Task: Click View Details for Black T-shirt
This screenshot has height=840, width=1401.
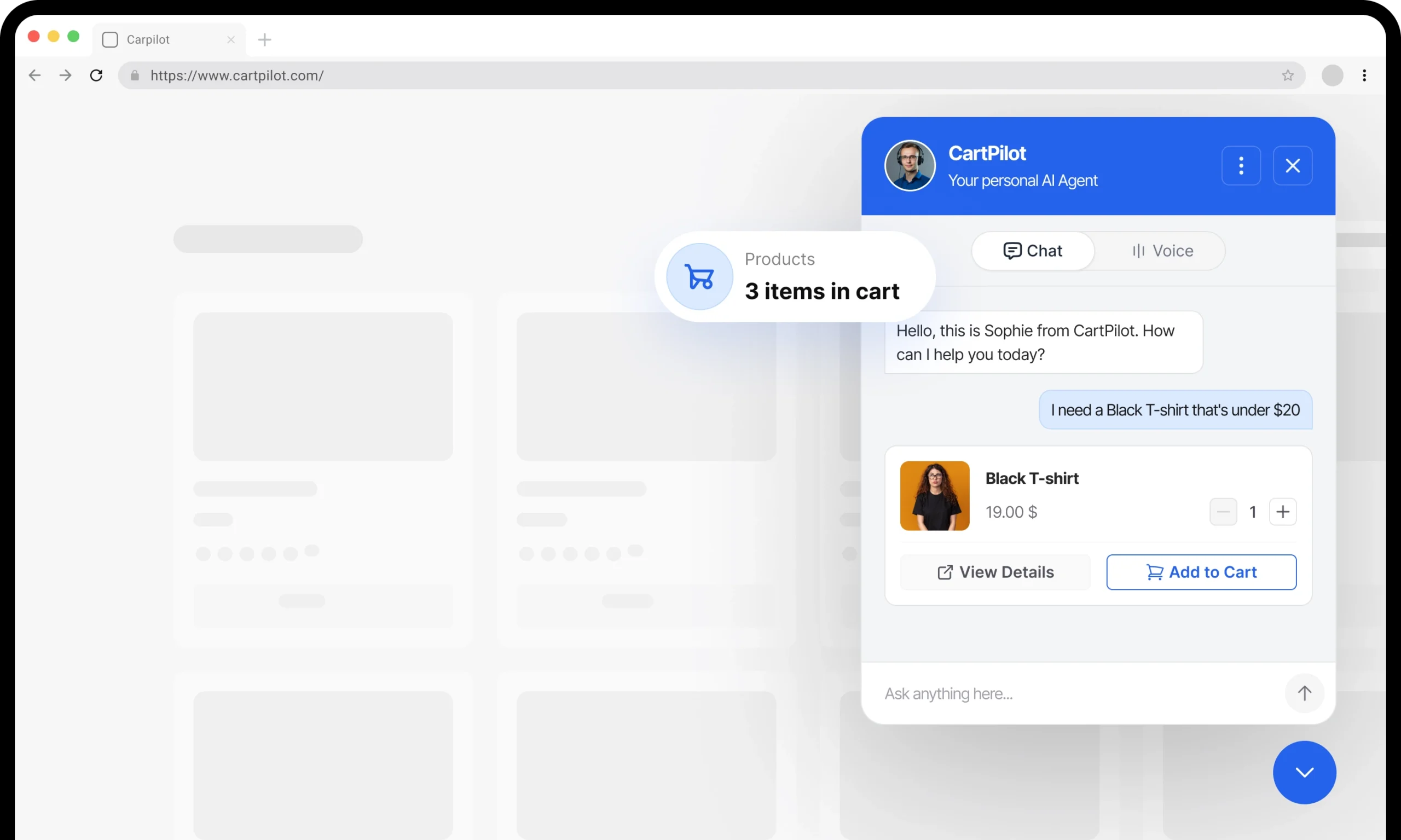Action: click(x=995, y=572)
